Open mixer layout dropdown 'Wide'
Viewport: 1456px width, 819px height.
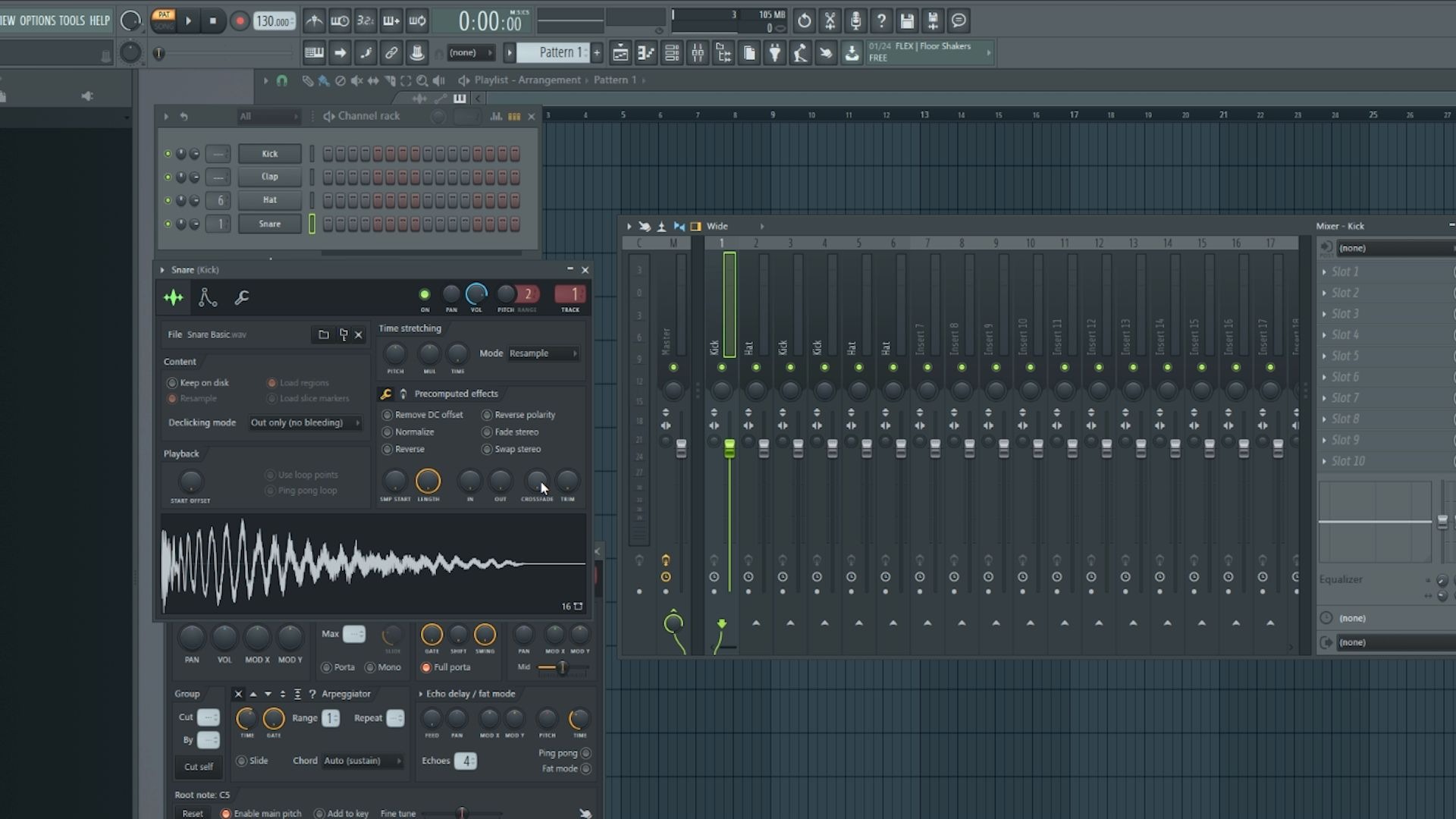pyautogui.click(x=734, y=226)
